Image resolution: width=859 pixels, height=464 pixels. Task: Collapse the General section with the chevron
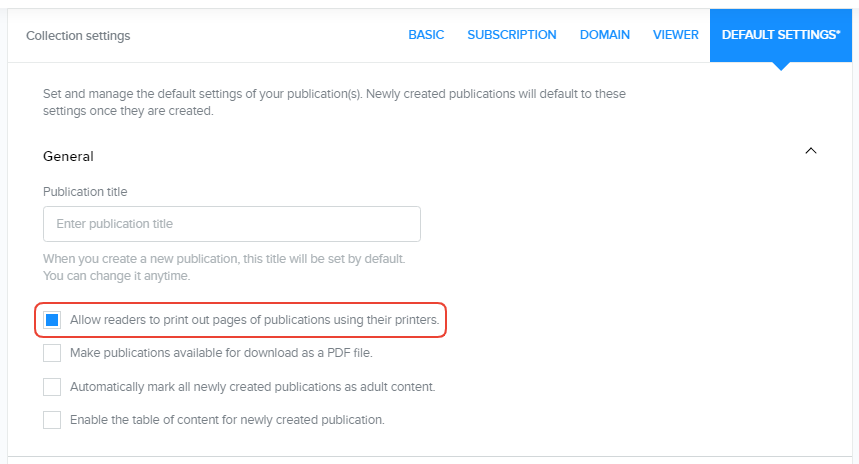811,151
